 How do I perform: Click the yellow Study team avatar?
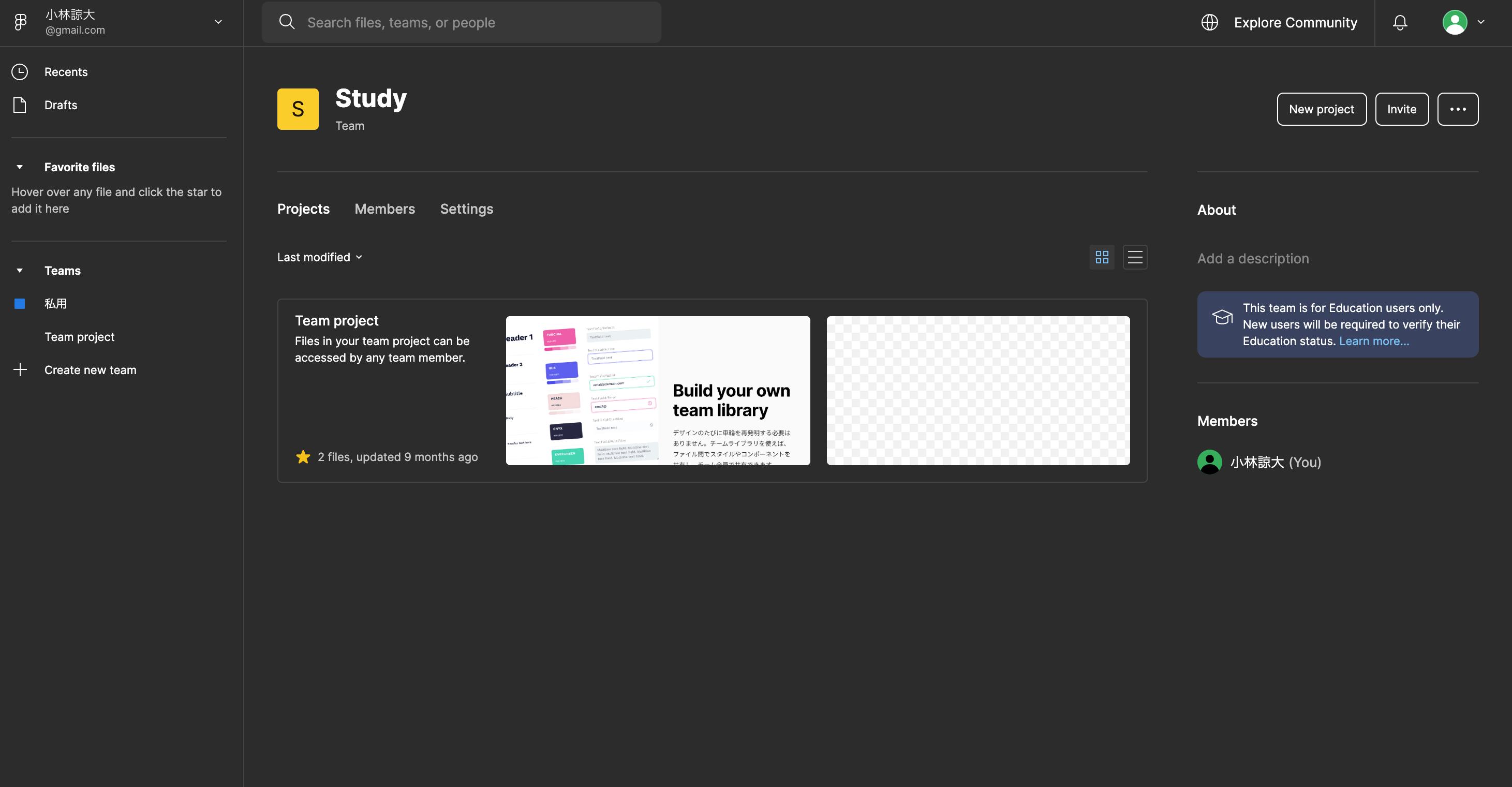(x=298, y=109)
